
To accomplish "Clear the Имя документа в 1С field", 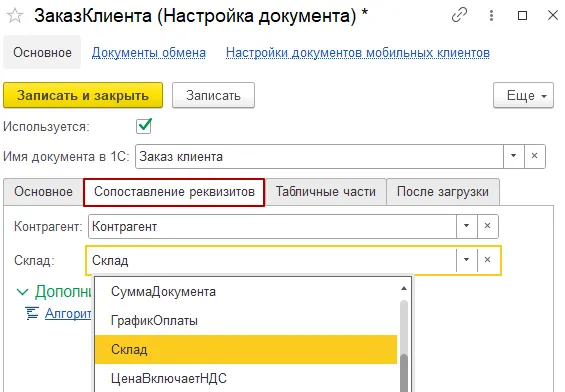I will 535,156.
